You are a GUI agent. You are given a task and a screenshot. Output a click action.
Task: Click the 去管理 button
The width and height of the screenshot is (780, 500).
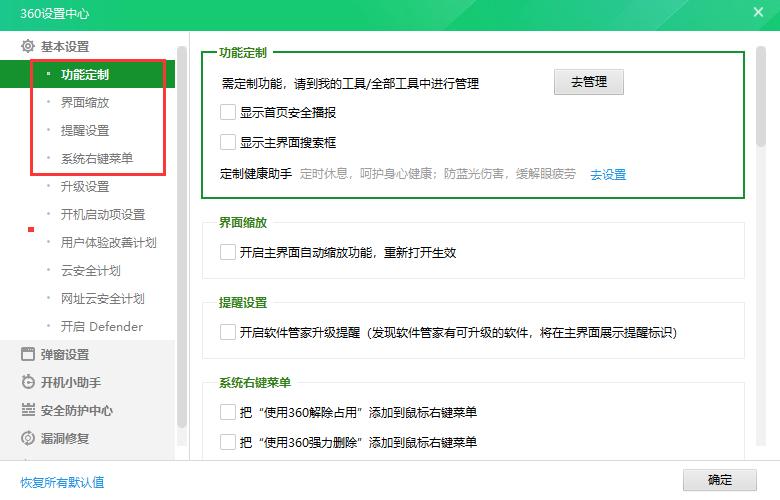point(588,82)
